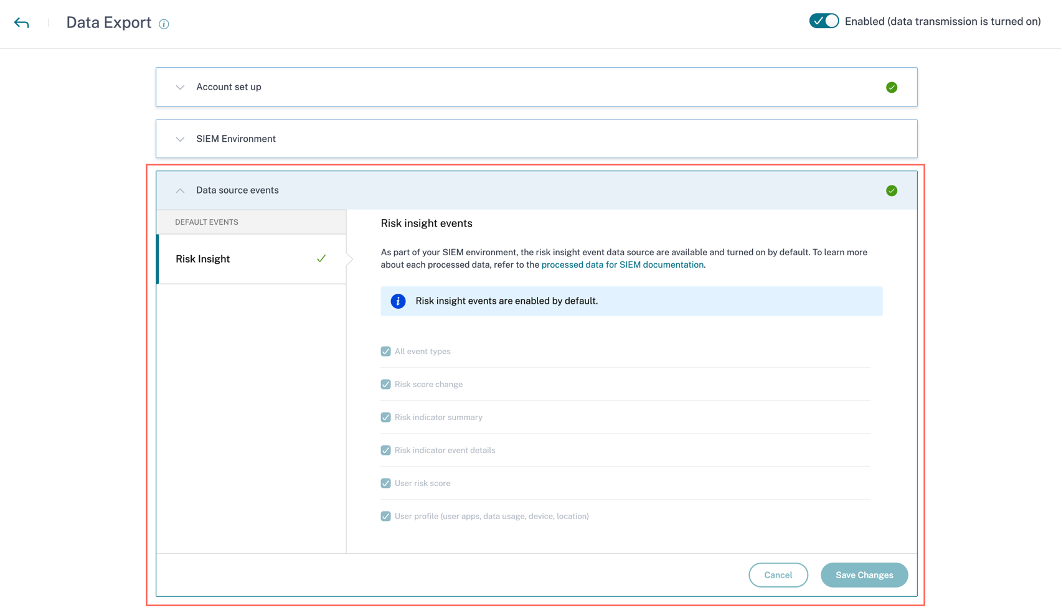Toggle the data transmission Enabled switch

pyautogui.click(x=824, y=21)
